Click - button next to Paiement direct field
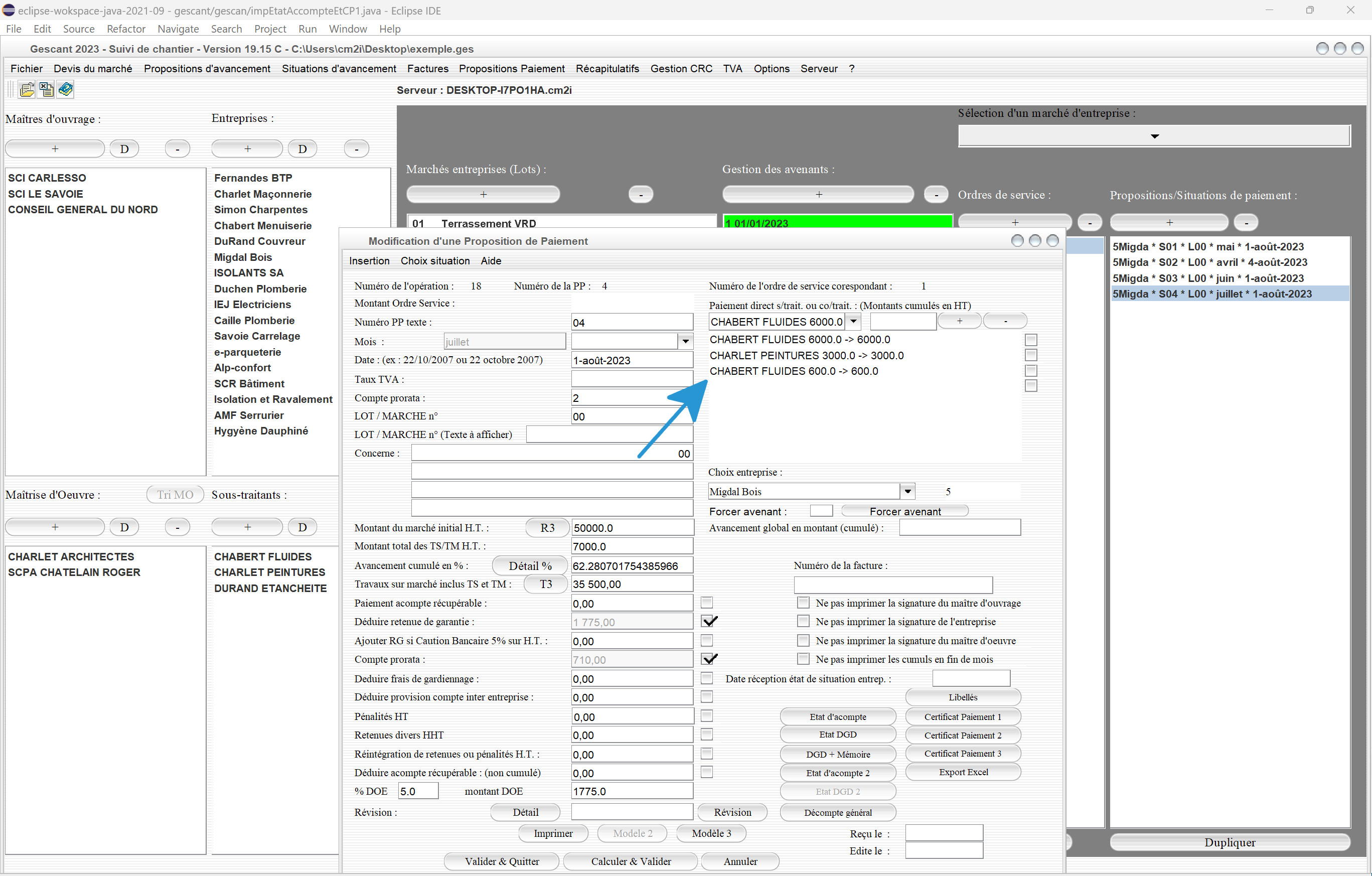Screen dimensions: 1372x876 click(x=1005, y=321)
